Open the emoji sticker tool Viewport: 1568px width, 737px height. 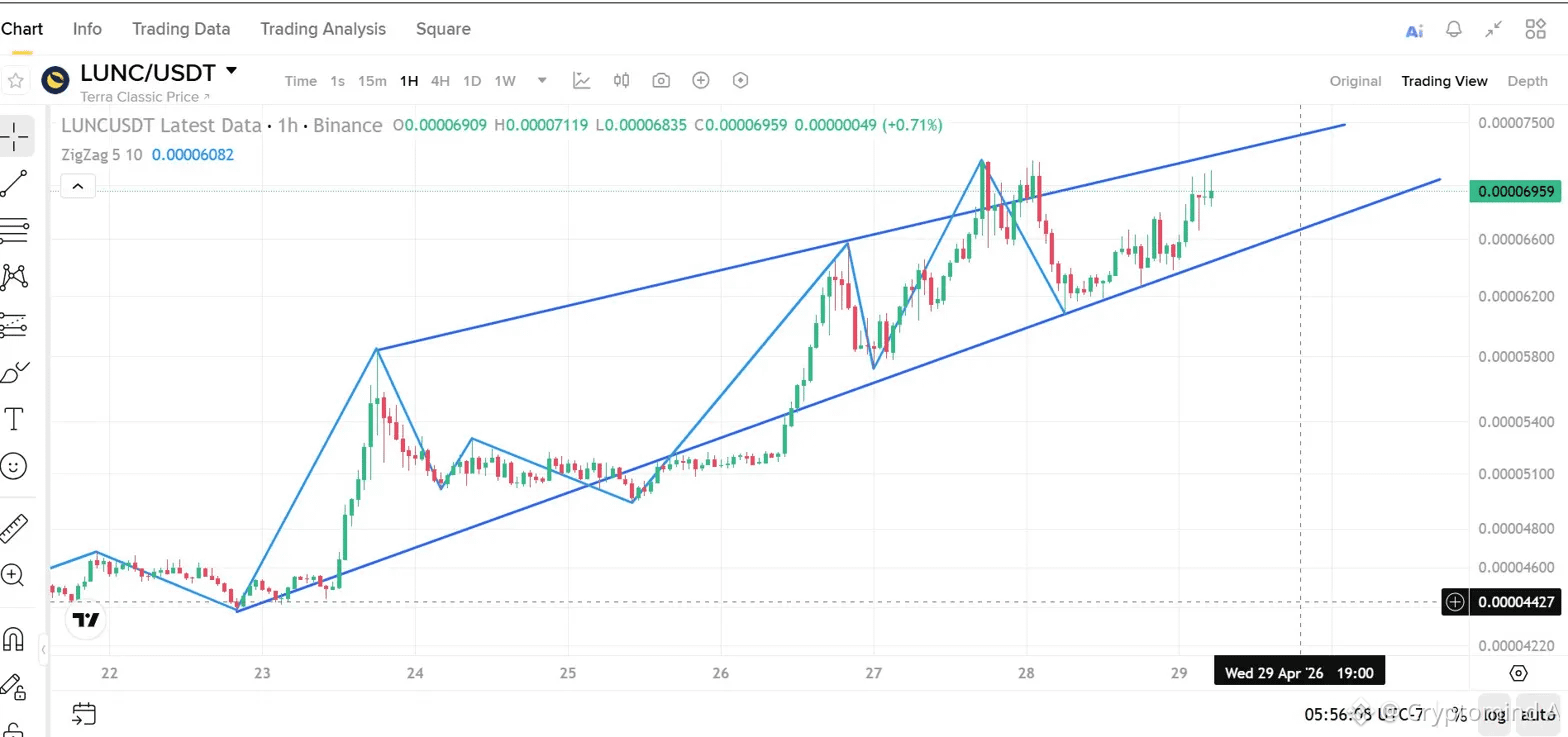pos(15,466)
